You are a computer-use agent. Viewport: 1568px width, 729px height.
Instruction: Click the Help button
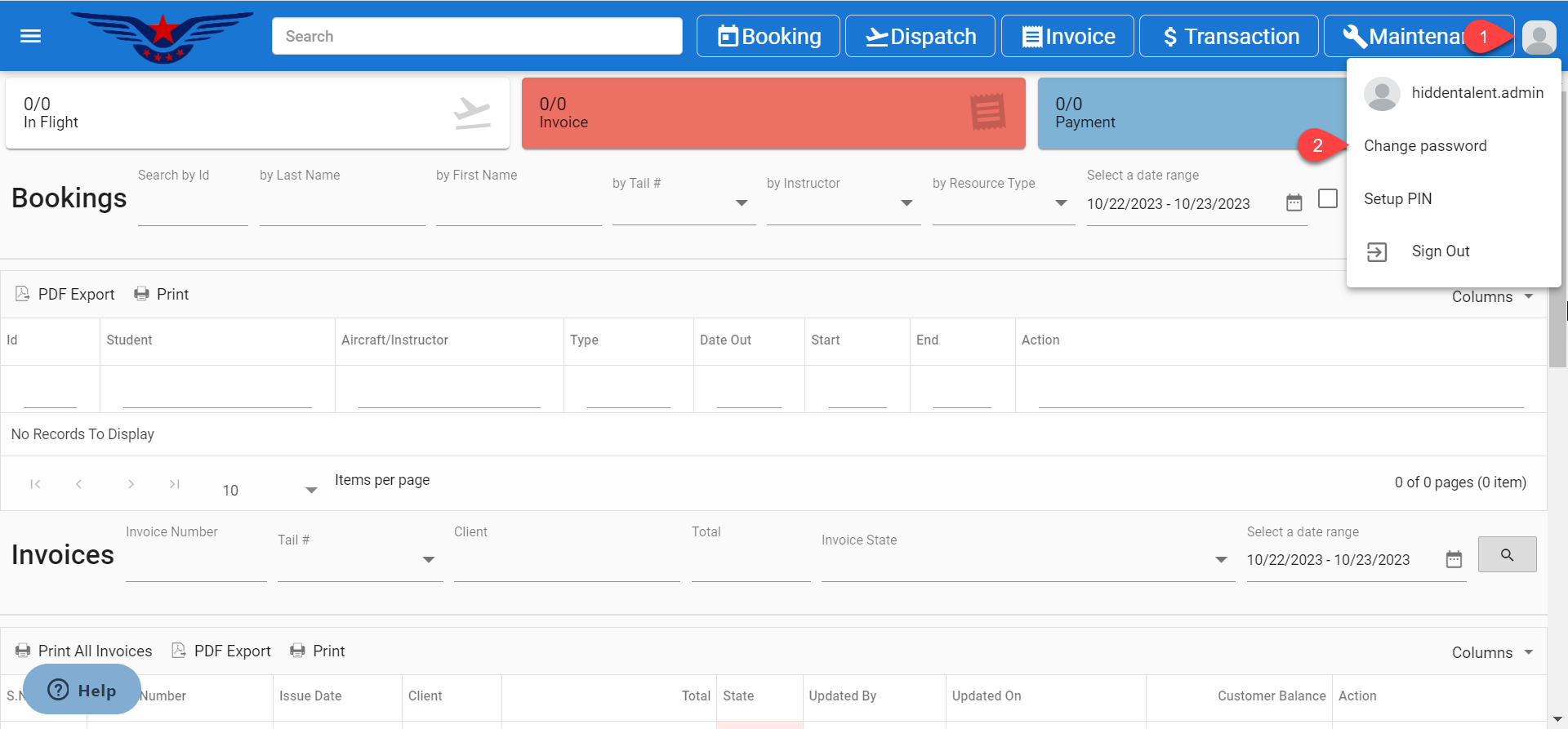(x=82, y=691)
